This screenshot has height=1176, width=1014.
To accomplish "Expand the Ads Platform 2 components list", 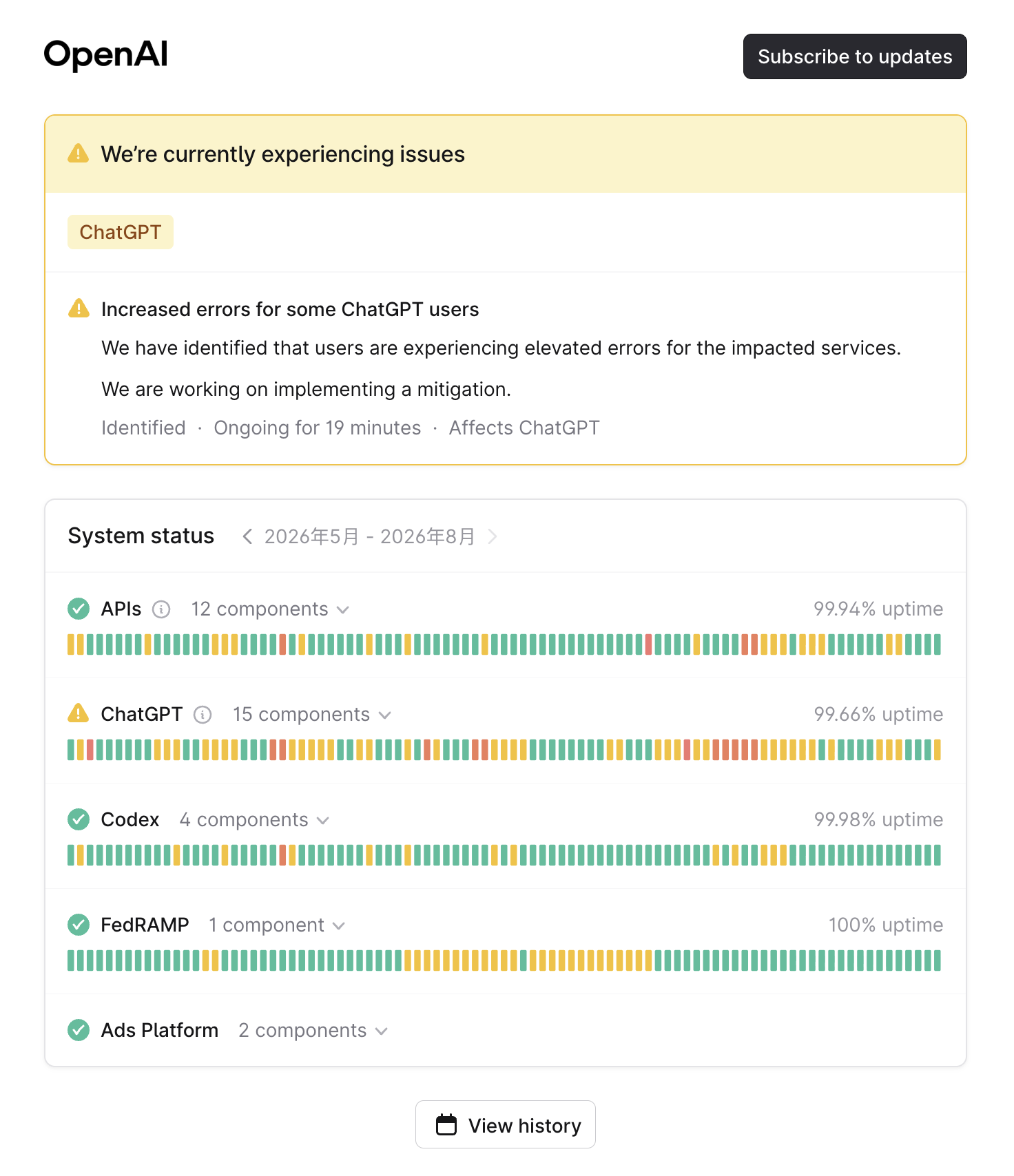I will (313, 1031).
